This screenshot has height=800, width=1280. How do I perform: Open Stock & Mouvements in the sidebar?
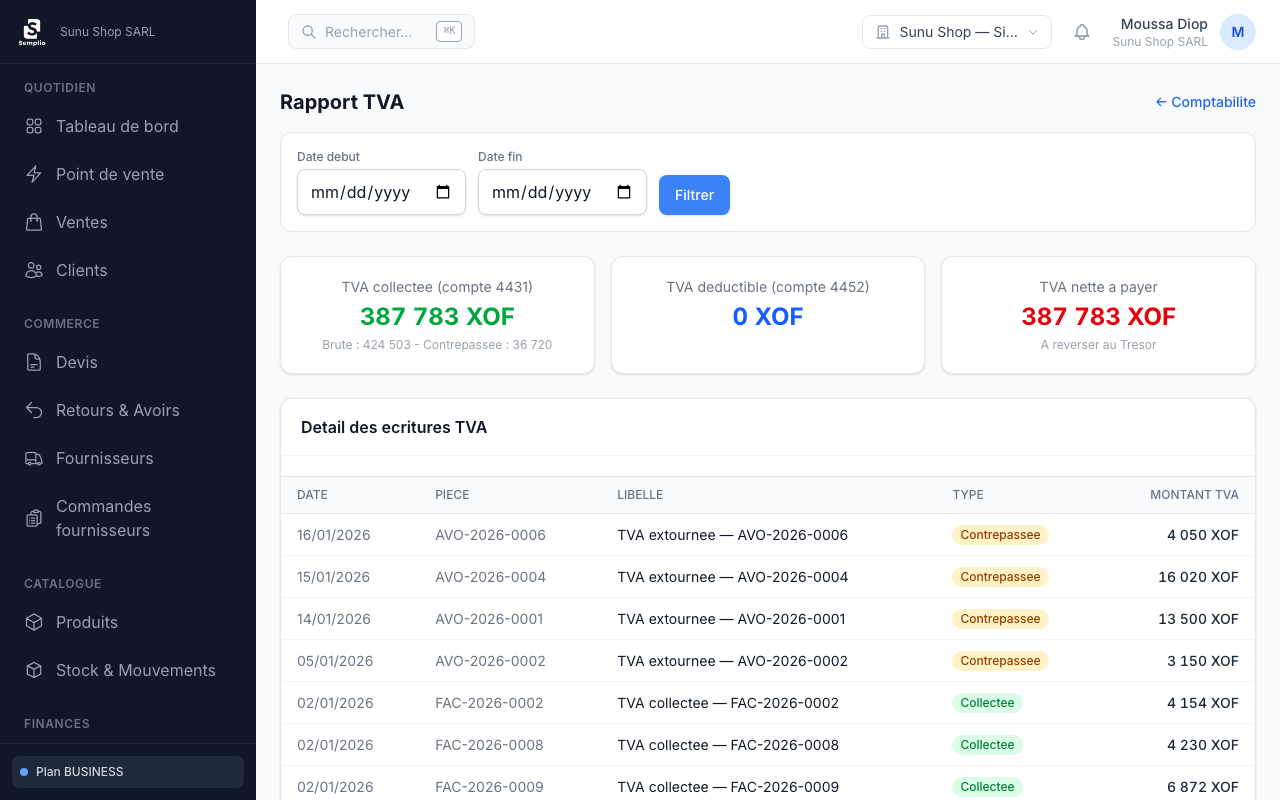click(135, 670)
